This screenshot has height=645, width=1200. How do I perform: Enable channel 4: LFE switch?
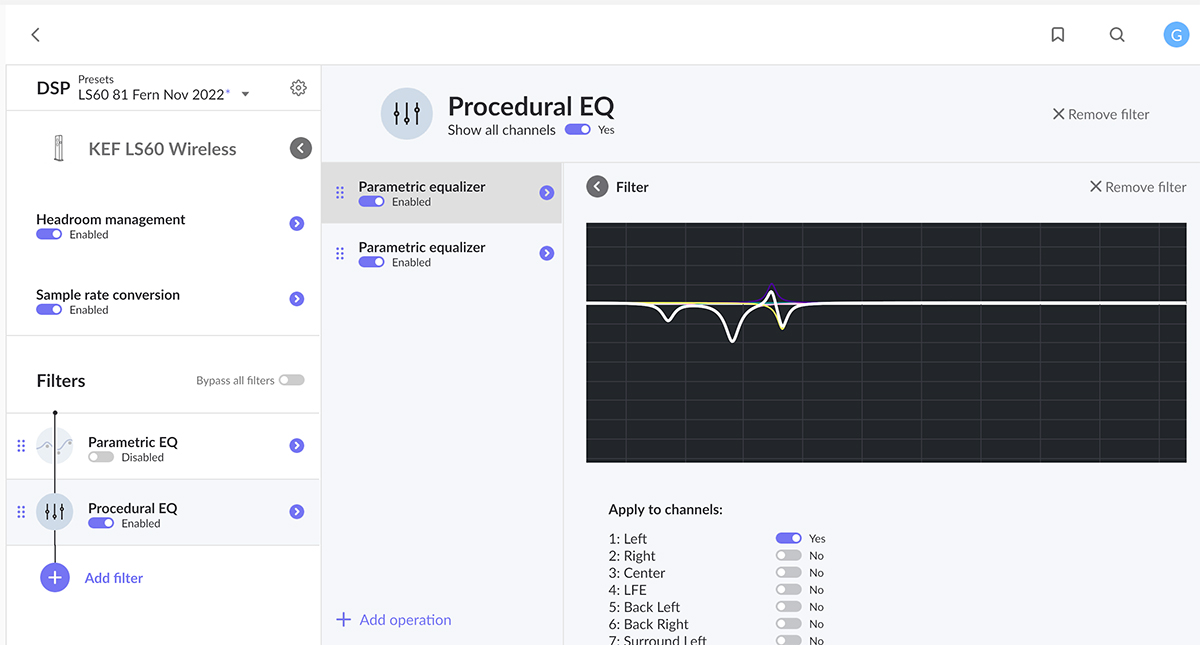[789, 590]
